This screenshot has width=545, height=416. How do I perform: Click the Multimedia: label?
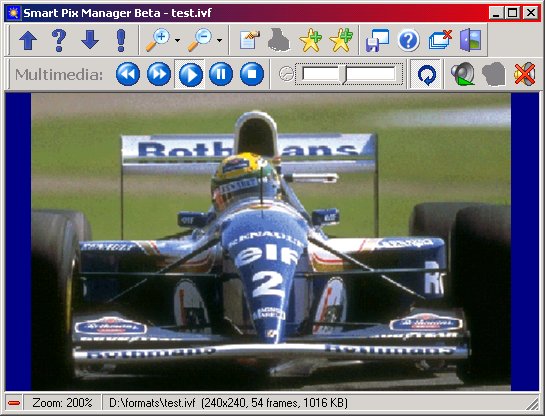[59, 74]
